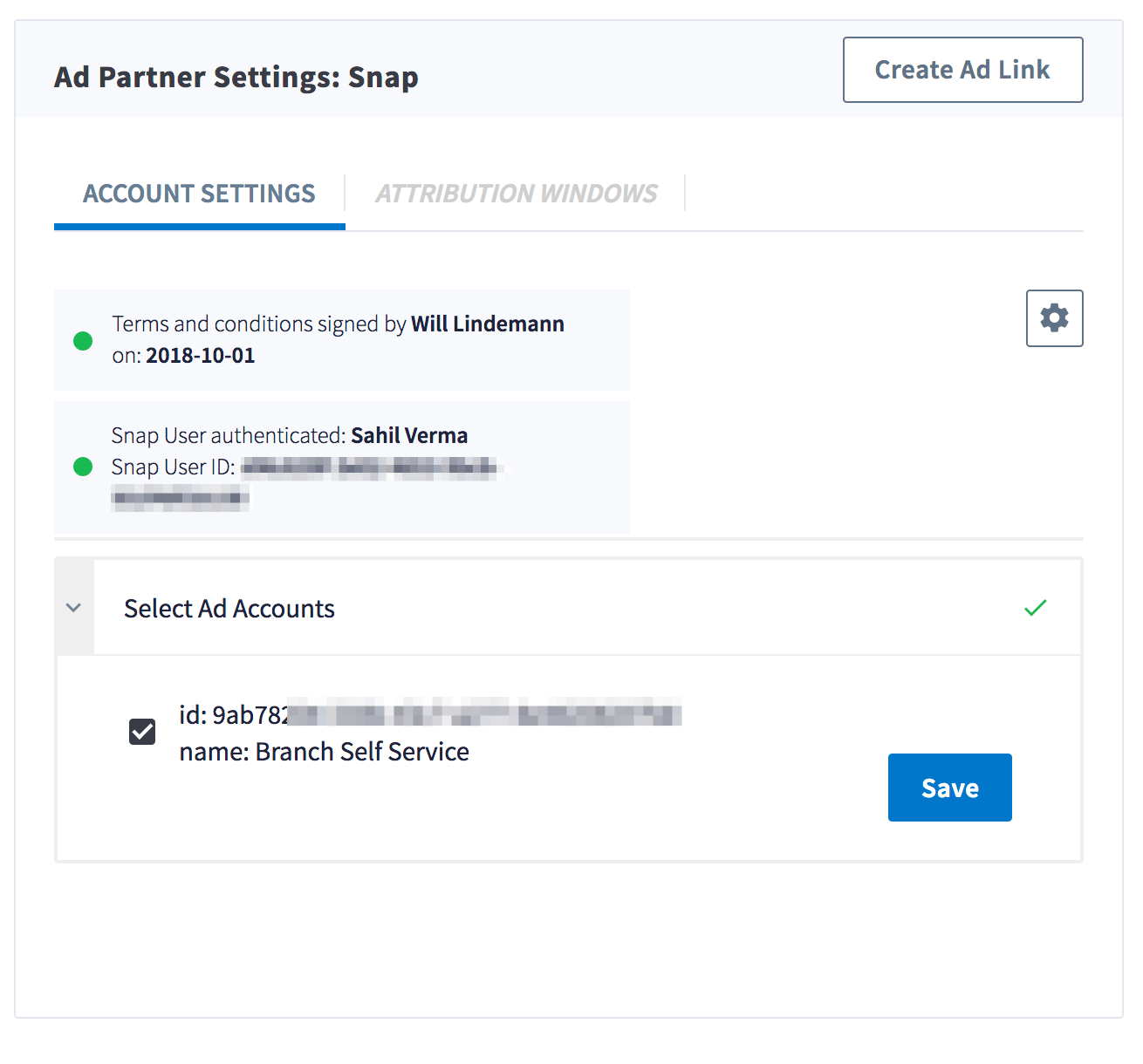Click the blurred Snap User ID value
Screen dimensions: 1143x1064
tap(369, 468)
